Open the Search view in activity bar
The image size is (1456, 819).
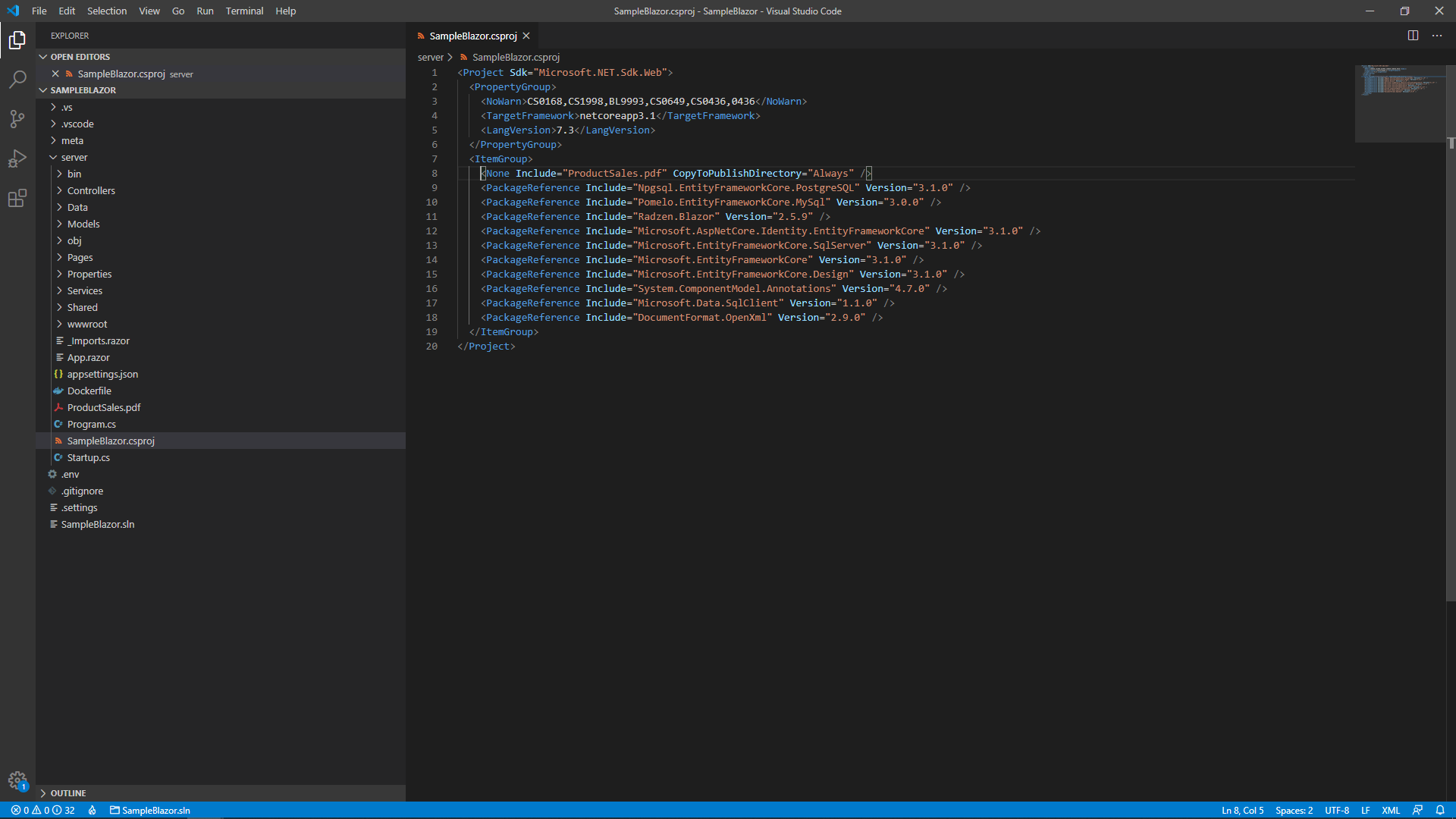point(17,79)
